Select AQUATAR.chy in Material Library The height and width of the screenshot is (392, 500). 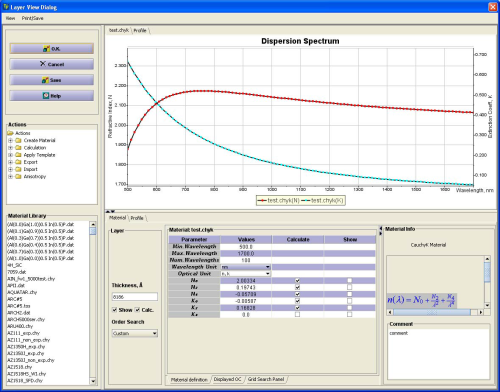(x=22, y=292)
